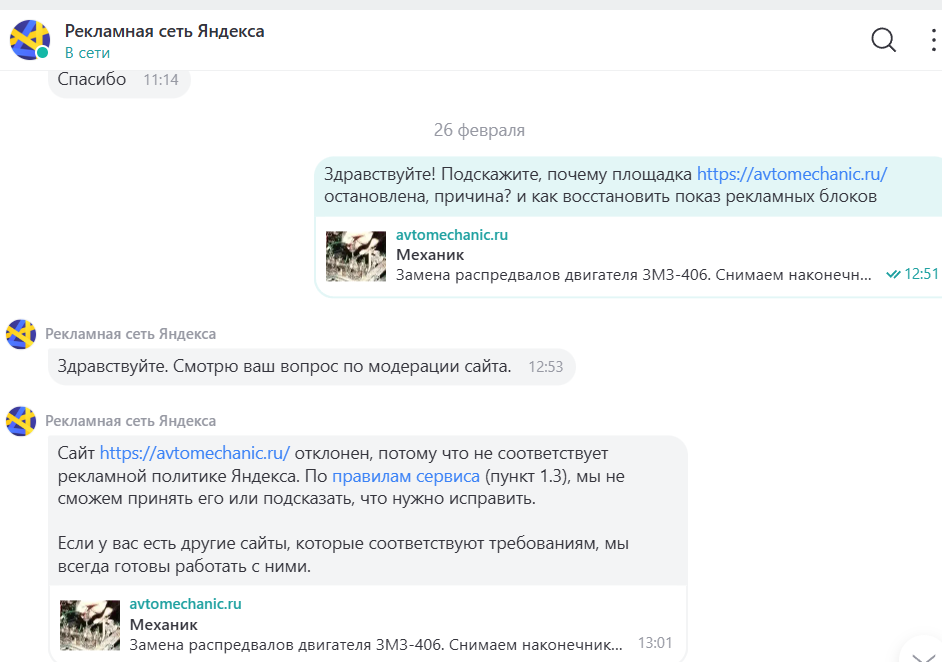Click the 12:53 timestamp
The width and height of the screenshot is (942, 662).
pos(545,367)
